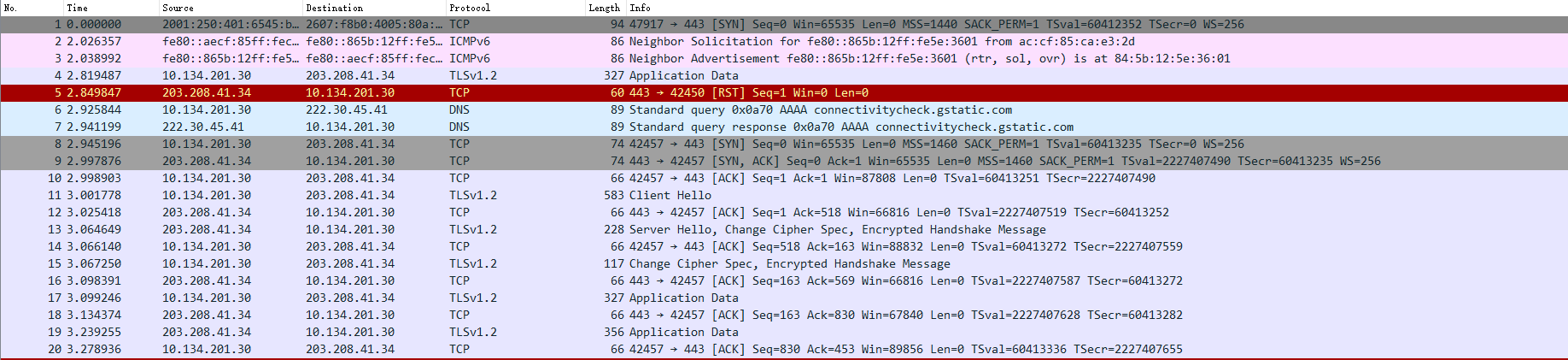Select the Server Hello packet row 13

click(x=784, y=229)
